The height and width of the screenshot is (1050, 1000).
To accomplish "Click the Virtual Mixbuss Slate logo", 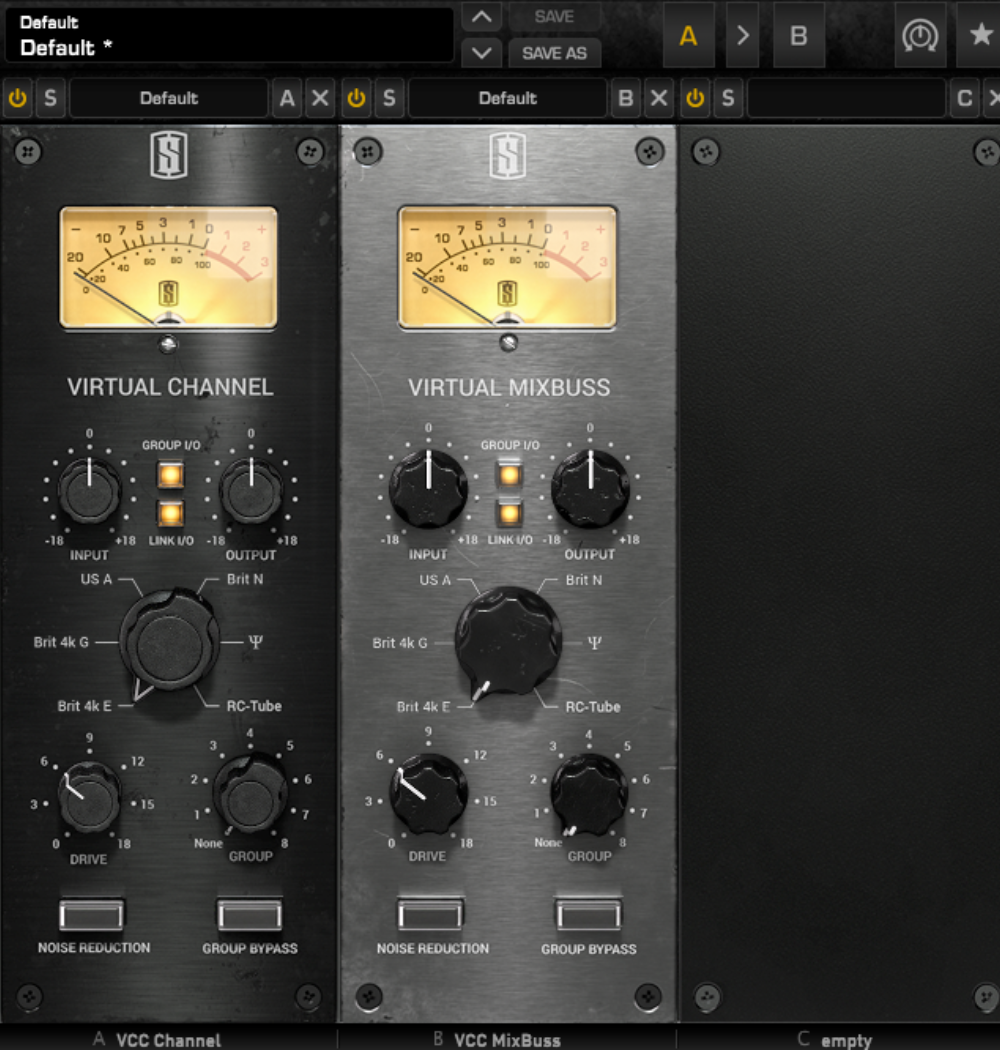I will tap(507, 156).
